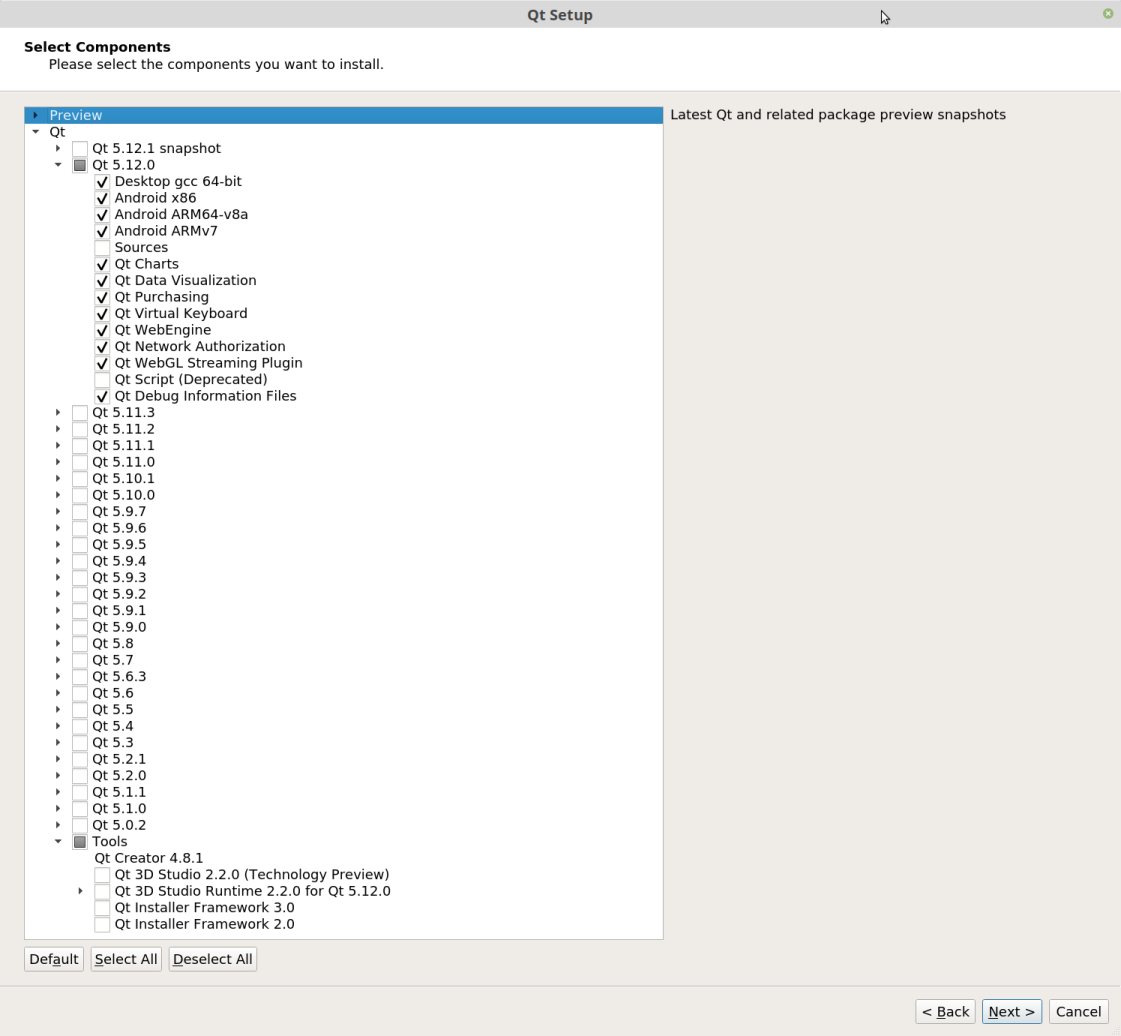The image size is (1121, 1036).
Task: Check Qt Installer Framework 2.0 checkbox
Action: pos(102,924)
